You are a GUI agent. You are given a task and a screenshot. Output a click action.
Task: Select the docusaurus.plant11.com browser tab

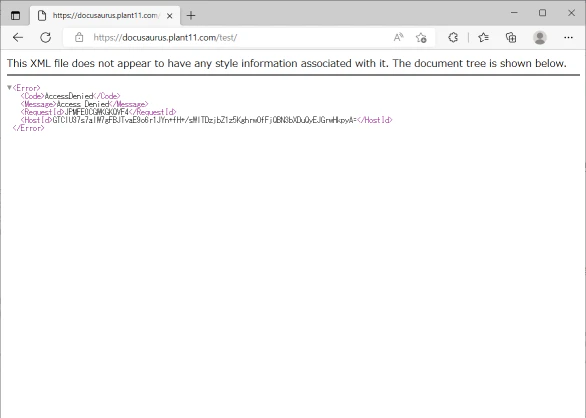click(105, 16)
